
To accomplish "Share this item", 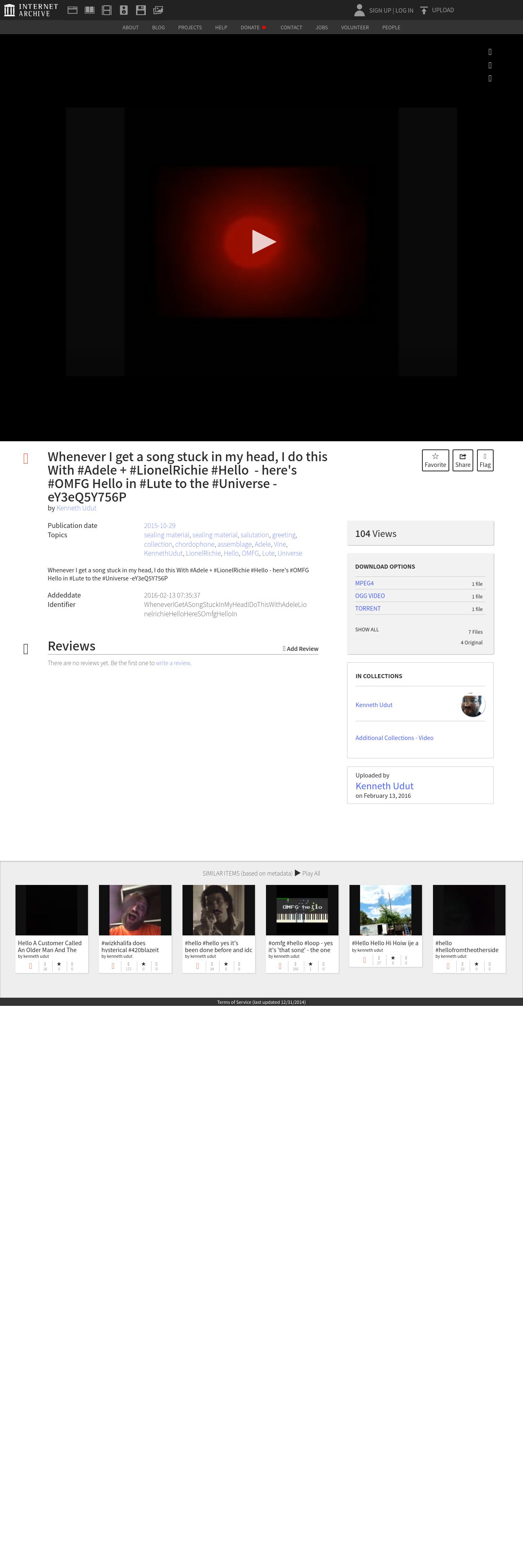I will [x=463, y=460].
